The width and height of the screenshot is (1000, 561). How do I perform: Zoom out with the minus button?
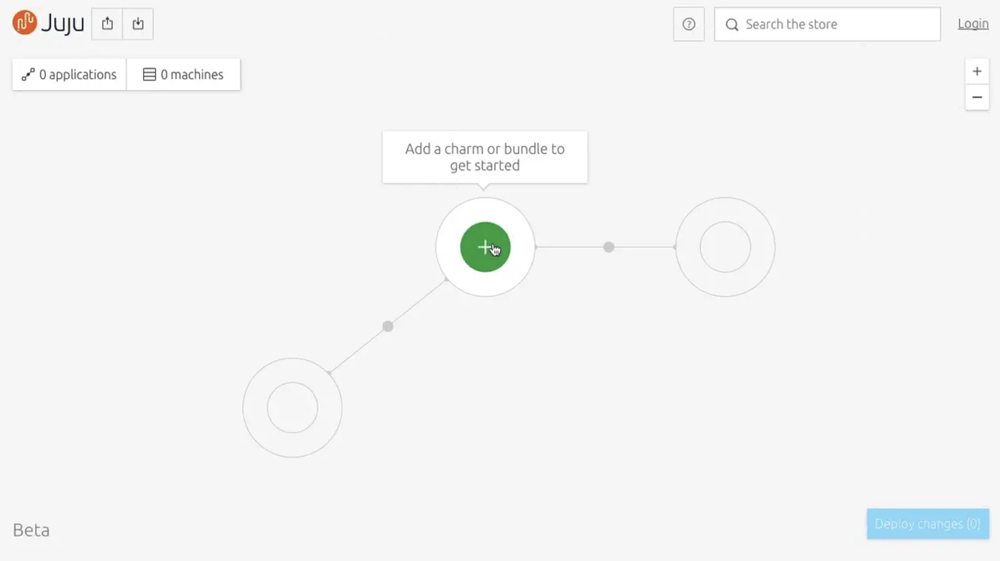click(x=977, y=98)
